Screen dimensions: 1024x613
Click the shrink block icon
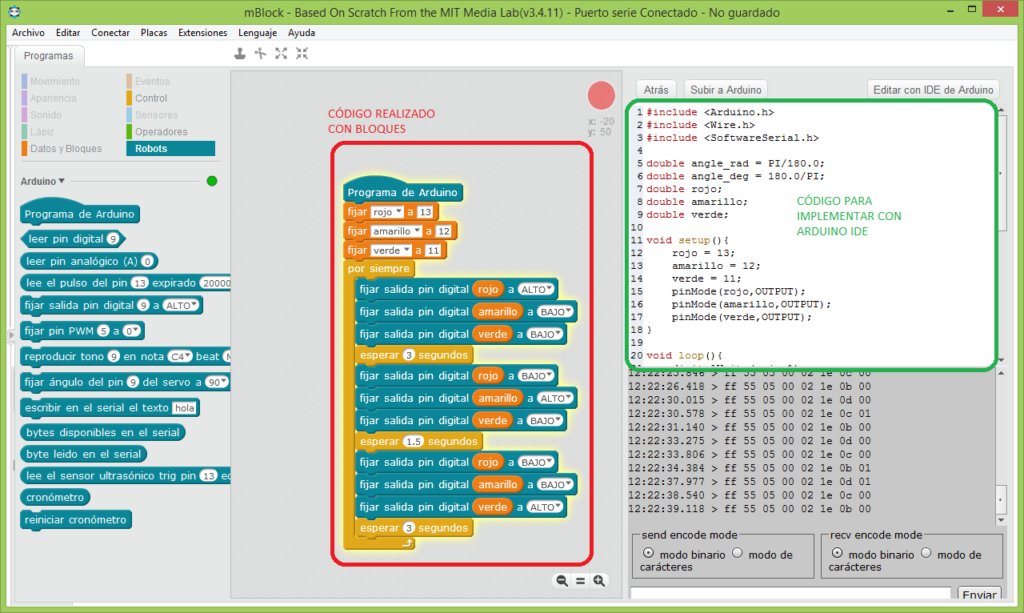point(303,53)
